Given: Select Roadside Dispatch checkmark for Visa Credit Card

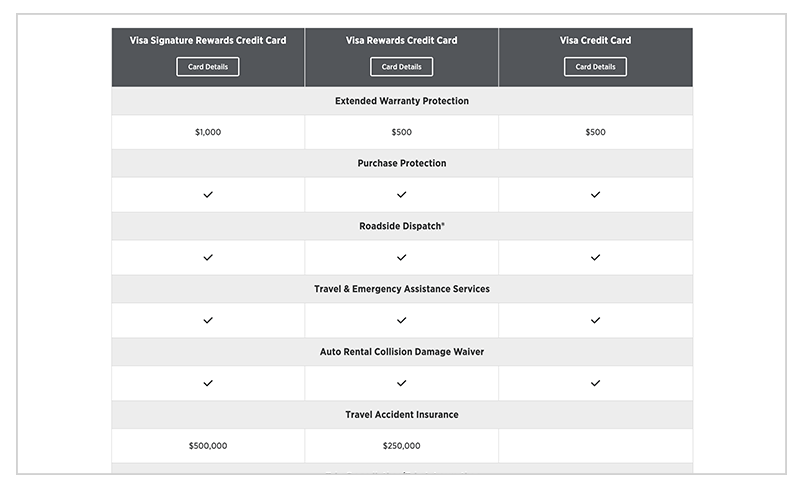Looking at the screenshot, I should coord(595,257).
